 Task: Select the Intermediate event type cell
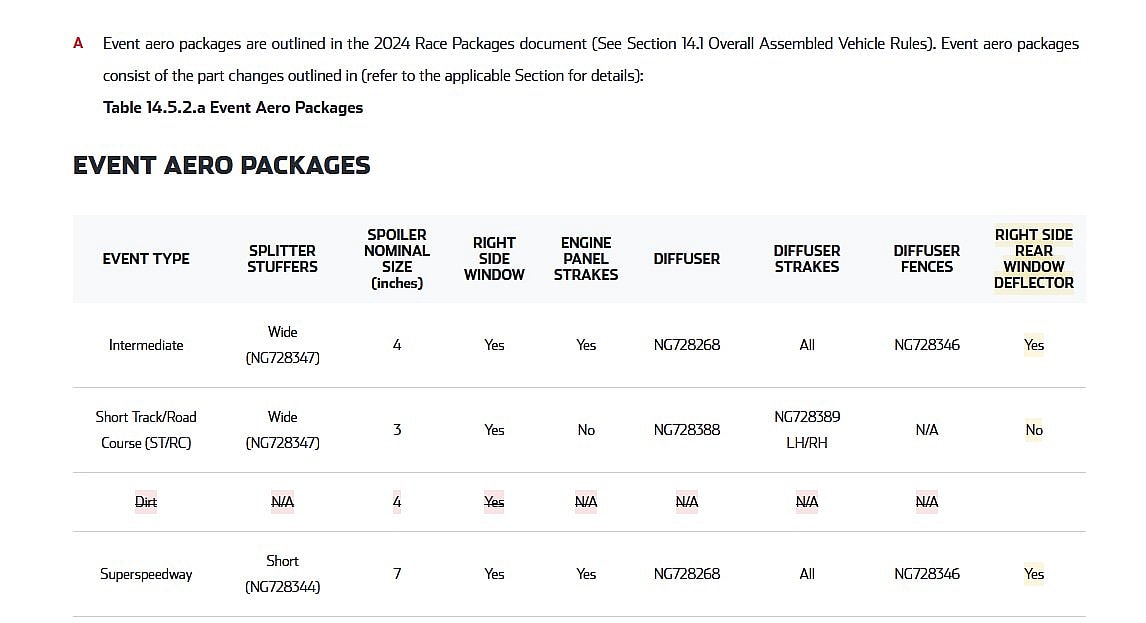click(146, 345)
